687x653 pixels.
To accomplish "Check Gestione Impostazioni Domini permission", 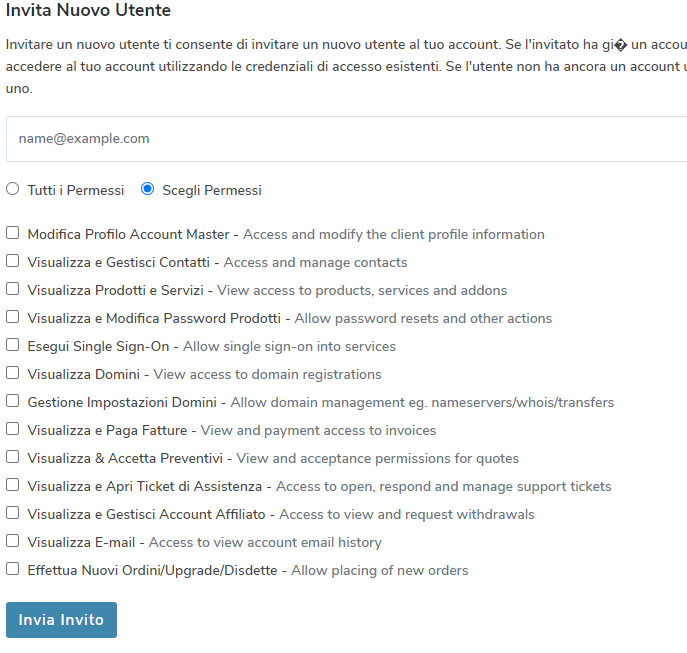I will coord(13,401).
